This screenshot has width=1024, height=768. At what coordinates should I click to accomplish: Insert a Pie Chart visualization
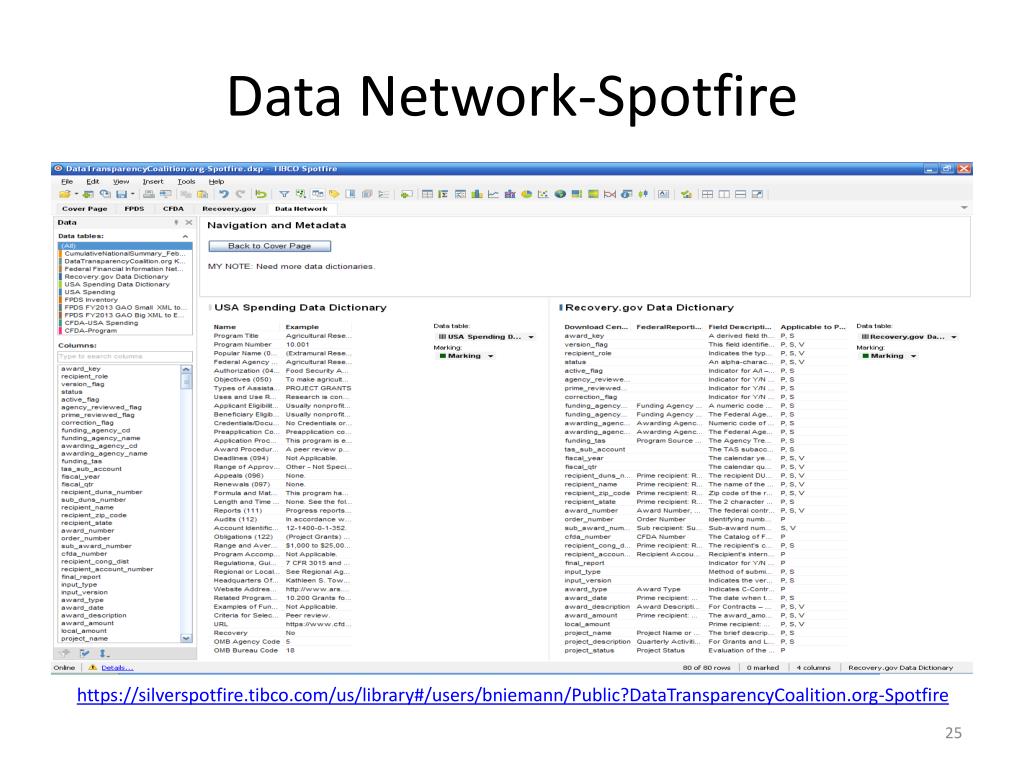click(526, 194)
